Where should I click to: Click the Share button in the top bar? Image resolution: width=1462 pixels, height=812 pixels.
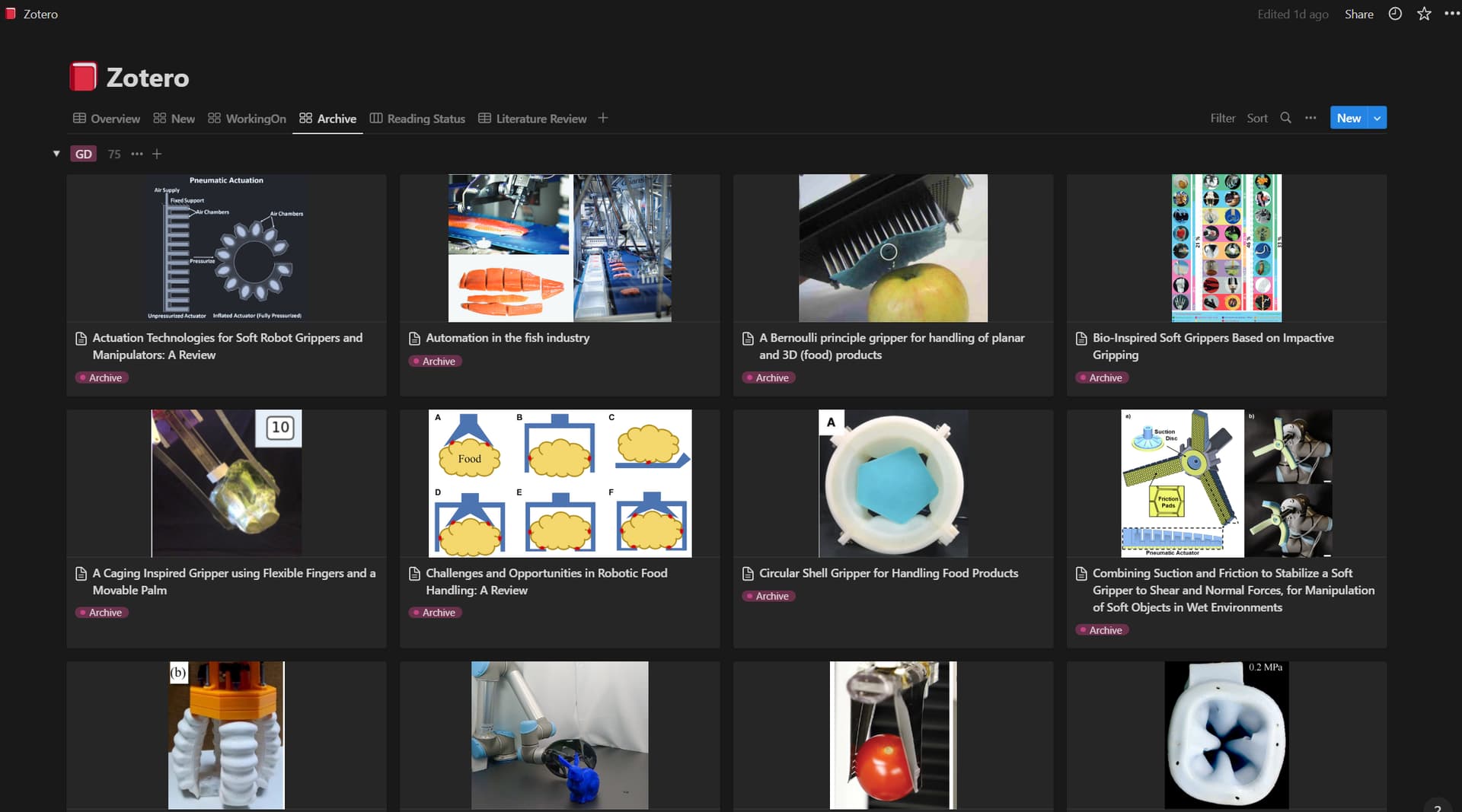click(x=1358, y=14)
